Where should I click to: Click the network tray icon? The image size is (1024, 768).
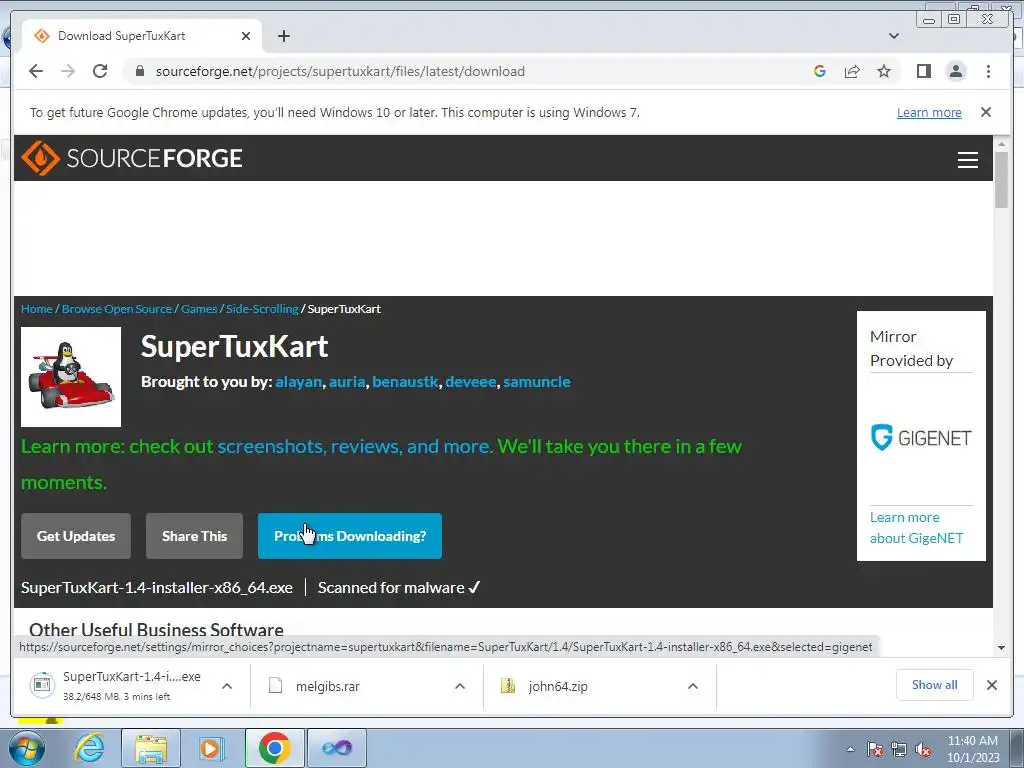pos(899,749)
